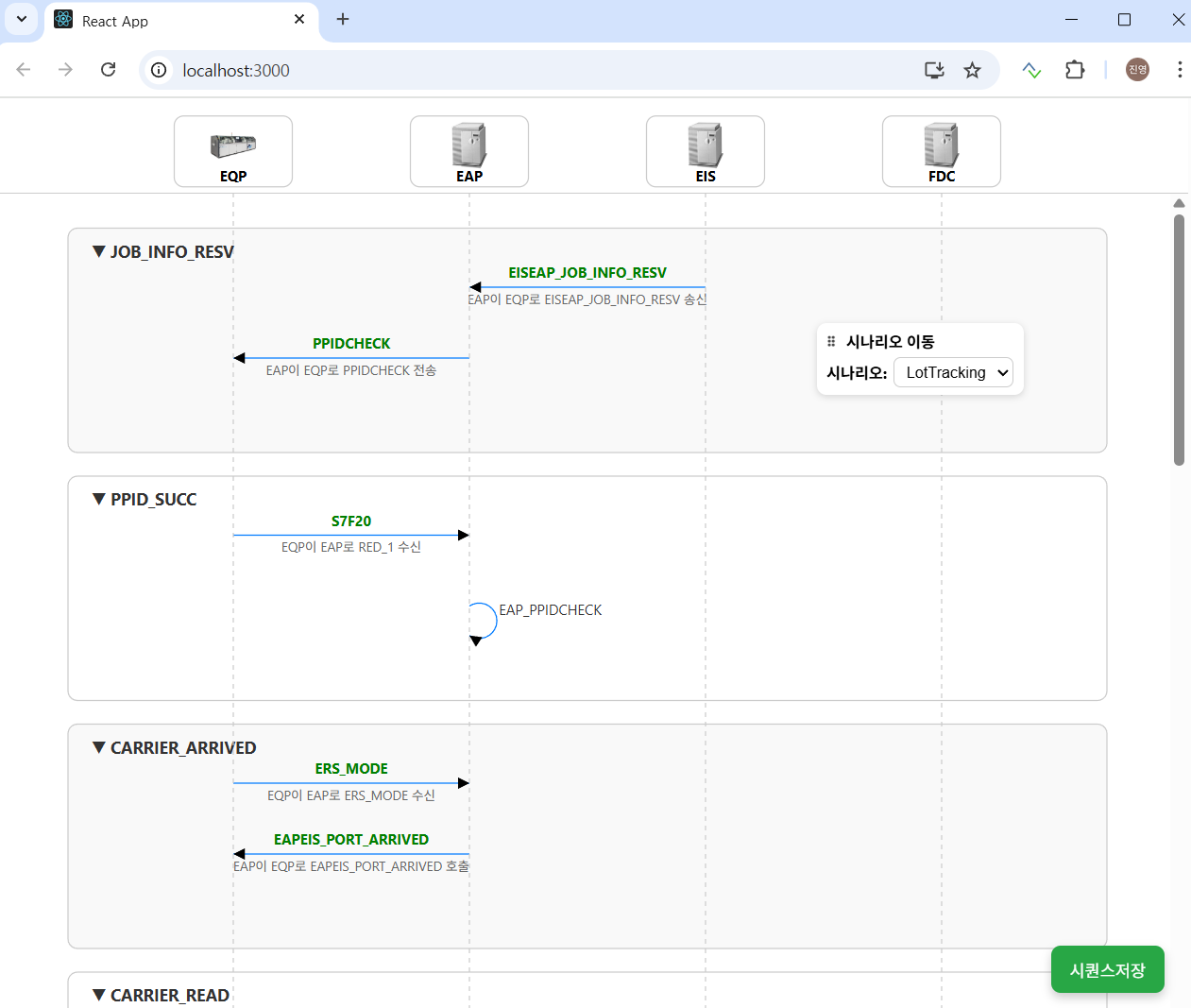
Task: Reload the localhost page
Action: click(x=109, y=70)
